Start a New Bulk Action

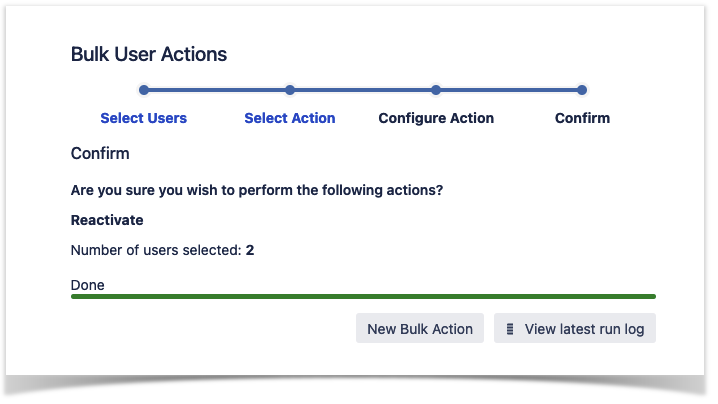420,329
